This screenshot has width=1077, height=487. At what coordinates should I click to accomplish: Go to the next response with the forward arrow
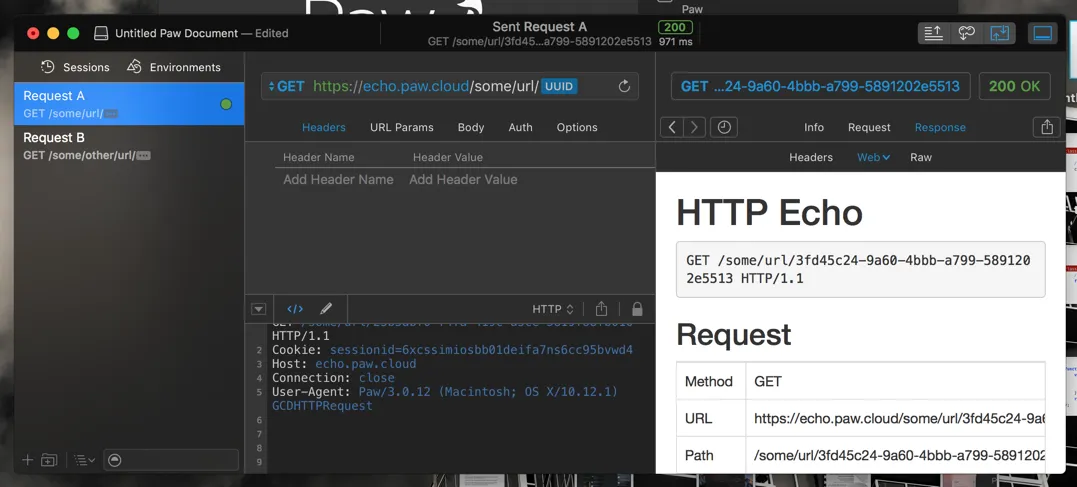coord(694,127)
